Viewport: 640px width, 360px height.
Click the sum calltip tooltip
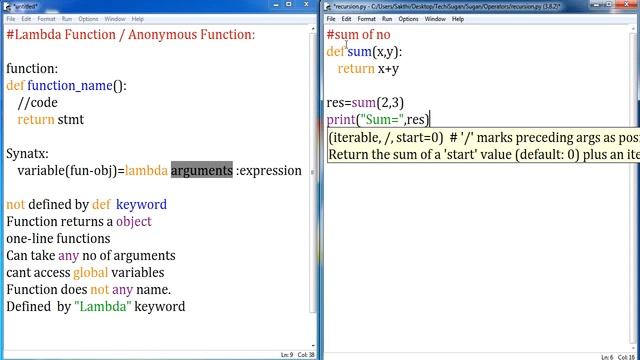tap(483, 146)
